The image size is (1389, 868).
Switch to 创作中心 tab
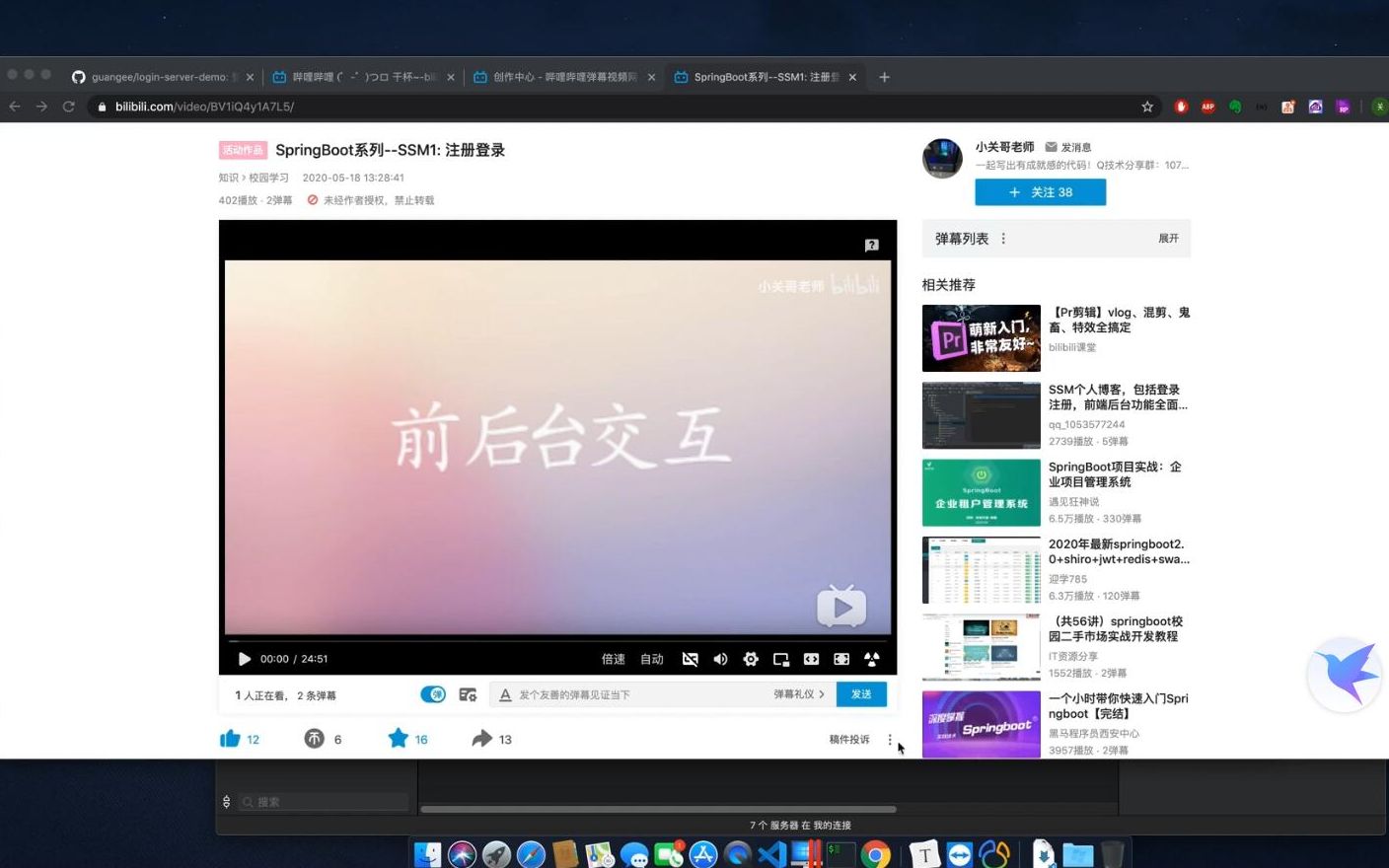[562, 77]
